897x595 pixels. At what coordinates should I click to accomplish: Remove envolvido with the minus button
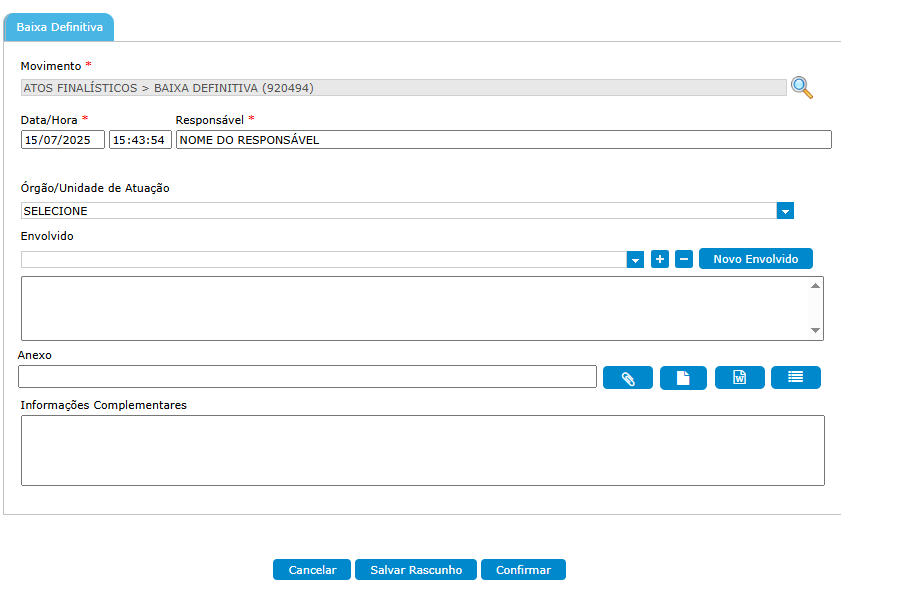[x=684, y=259]
